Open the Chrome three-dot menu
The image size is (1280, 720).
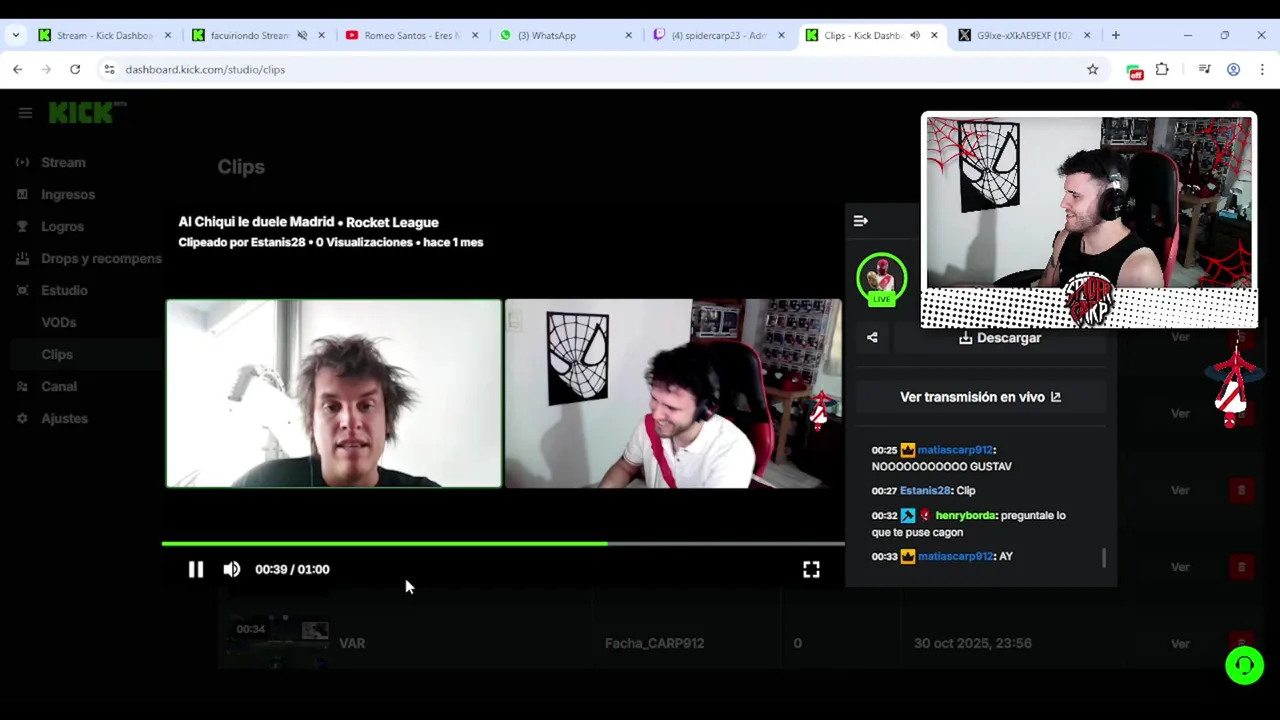pos(1262,69)
